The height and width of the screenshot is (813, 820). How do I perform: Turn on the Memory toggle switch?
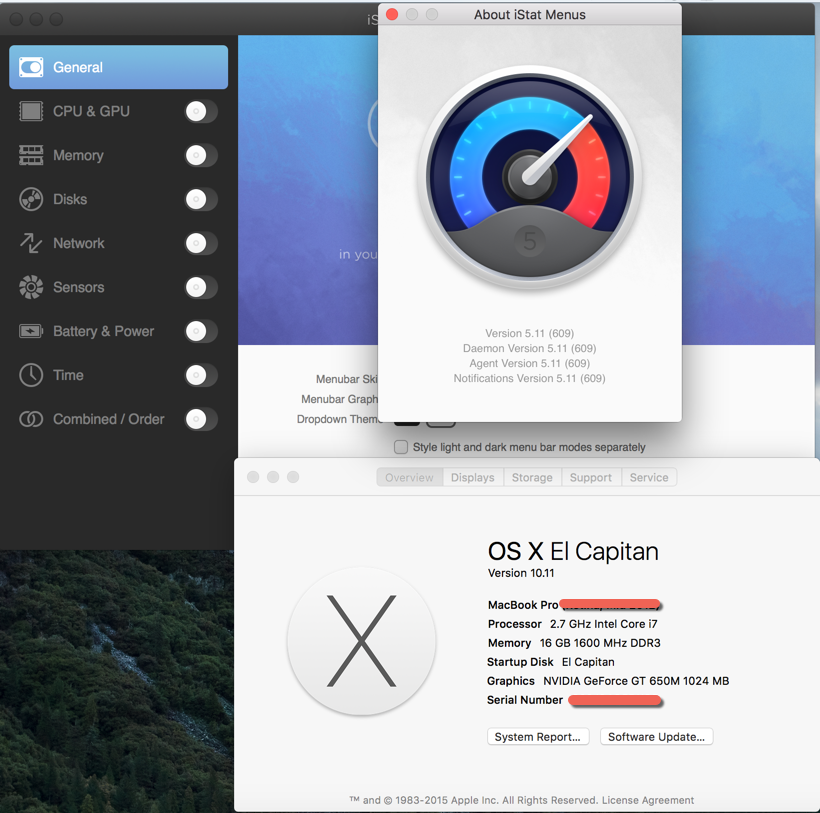point(201,155)
